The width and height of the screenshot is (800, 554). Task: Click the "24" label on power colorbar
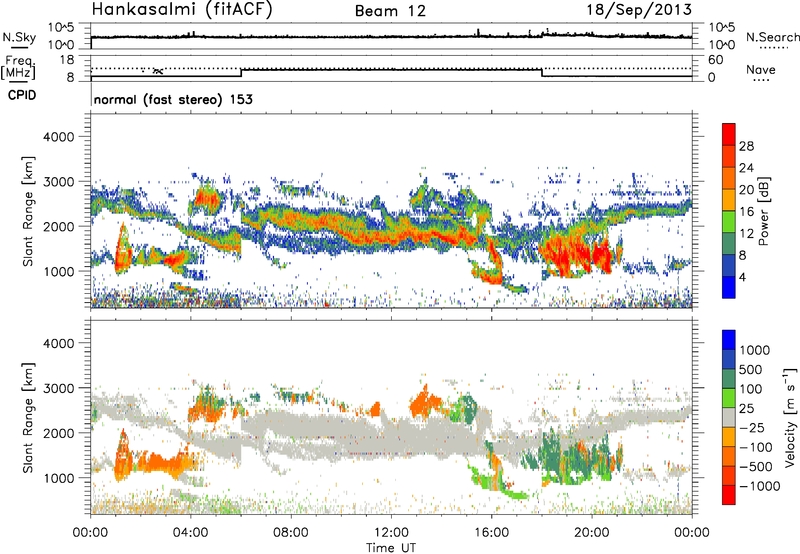point(746,168)
